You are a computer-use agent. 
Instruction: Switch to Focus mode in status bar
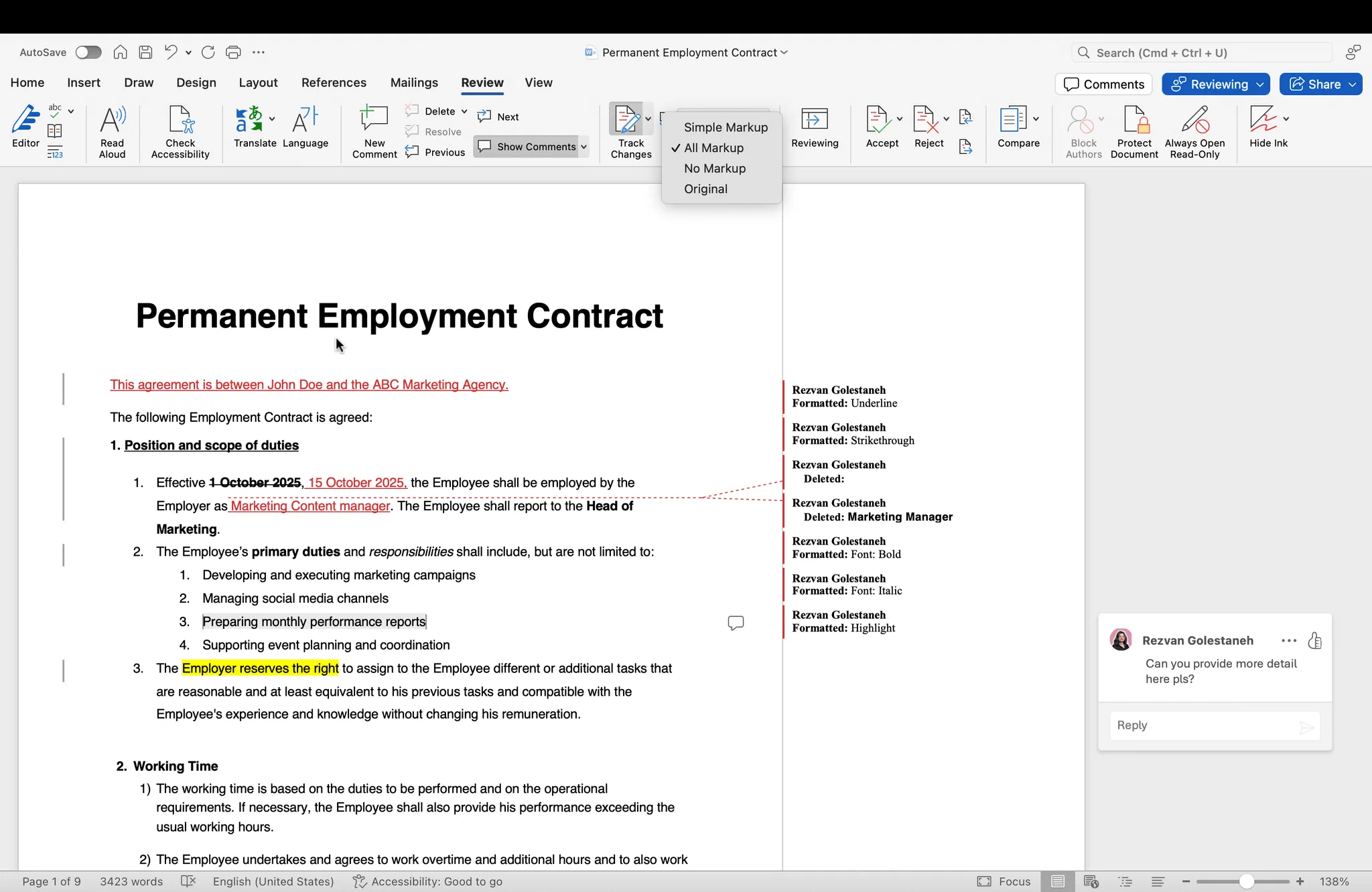pos(1004,881)
